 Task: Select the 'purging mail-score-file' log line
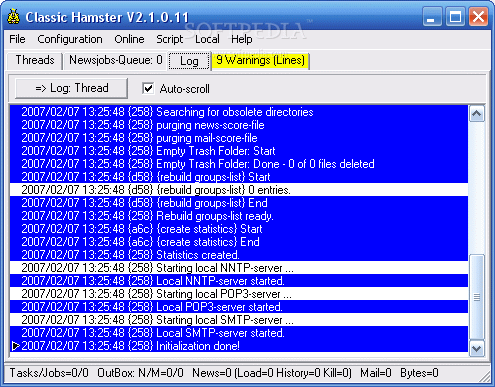pyautogui.click(x=239, y=138)
